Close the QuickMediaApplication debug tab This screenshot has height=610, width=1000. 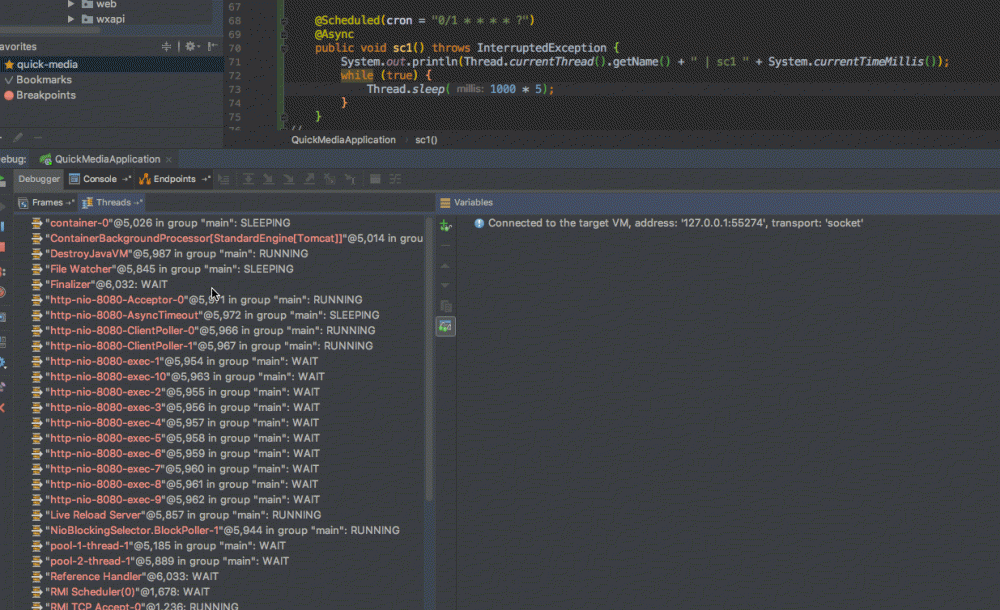click(169, 159)
